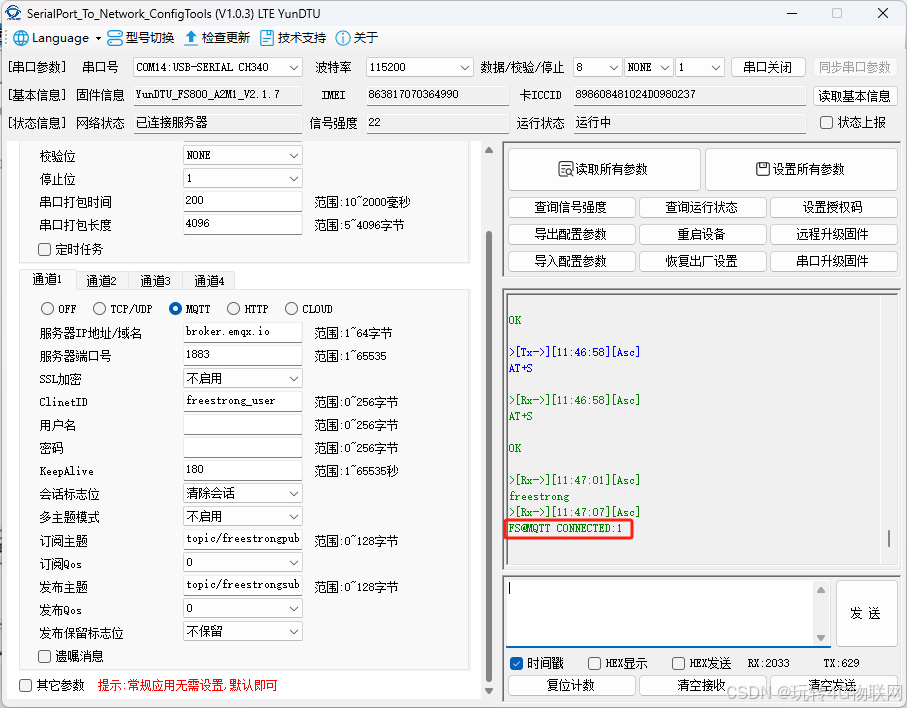Switch to the 通道2 tab
The image size is (907, 708).
click(x=101, y=281)
